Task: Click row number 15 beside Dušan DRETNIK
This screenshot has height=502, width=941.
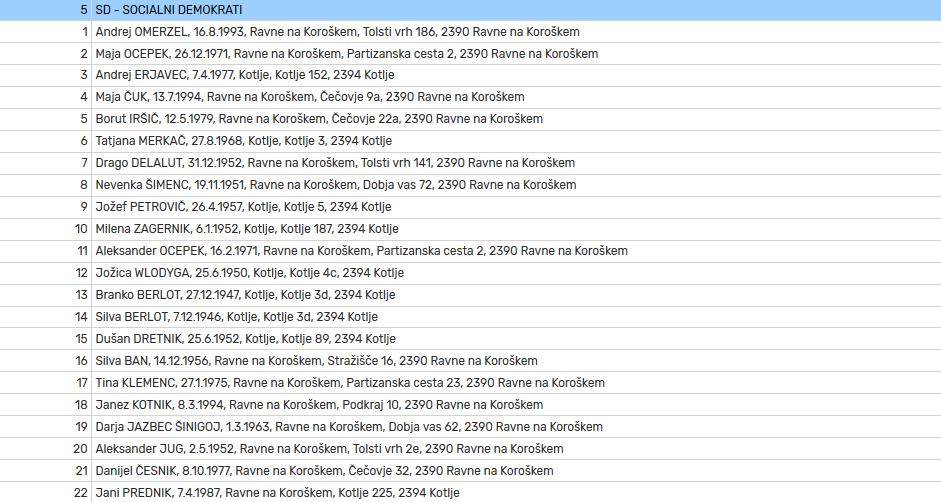Action: [x=81, y=339]
